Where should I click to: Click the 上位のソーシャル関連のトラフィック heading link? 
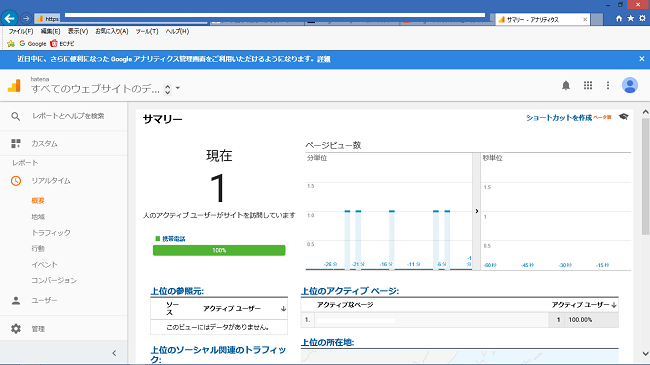218,355
